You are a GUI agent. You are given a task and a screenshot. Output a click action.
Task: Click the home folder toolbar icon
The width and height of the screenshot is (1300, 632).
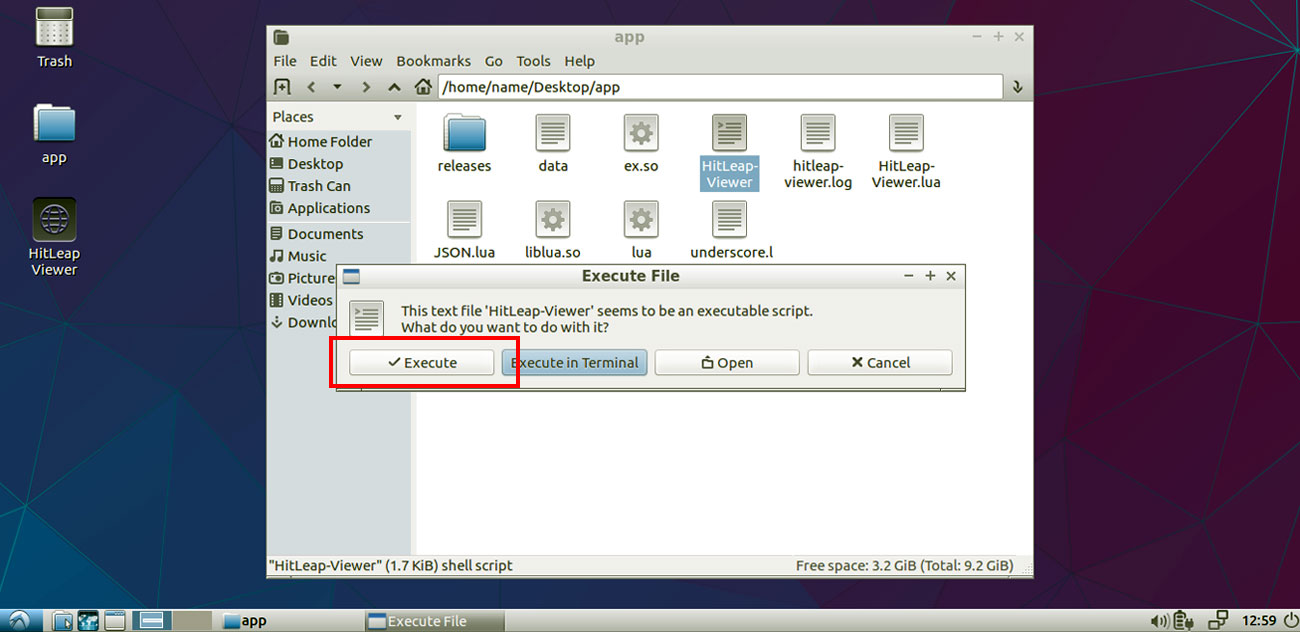(x=423, y=87)
